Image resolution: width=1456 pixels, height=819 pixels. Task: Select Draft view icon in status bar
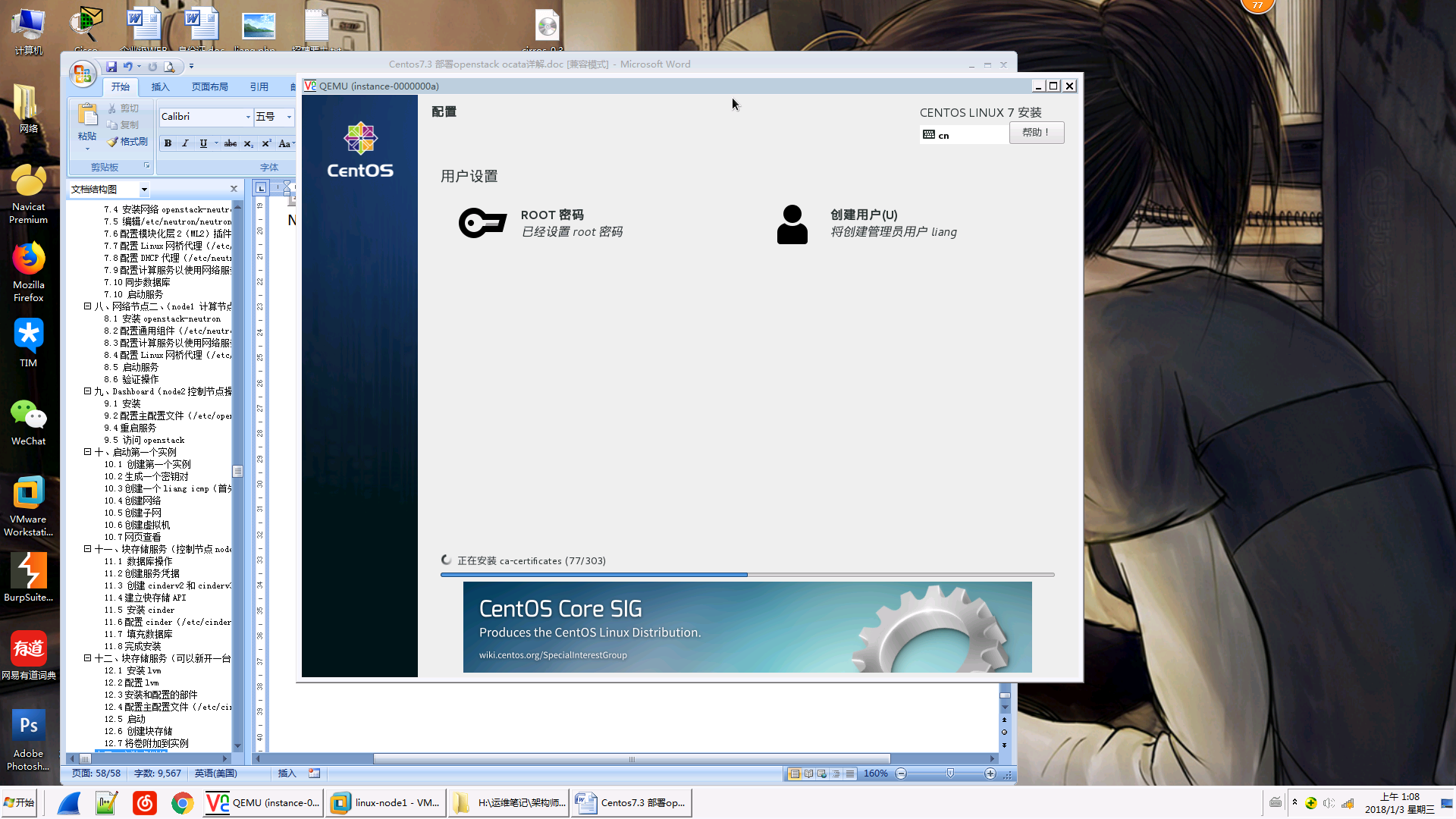(x=850, y=773)
